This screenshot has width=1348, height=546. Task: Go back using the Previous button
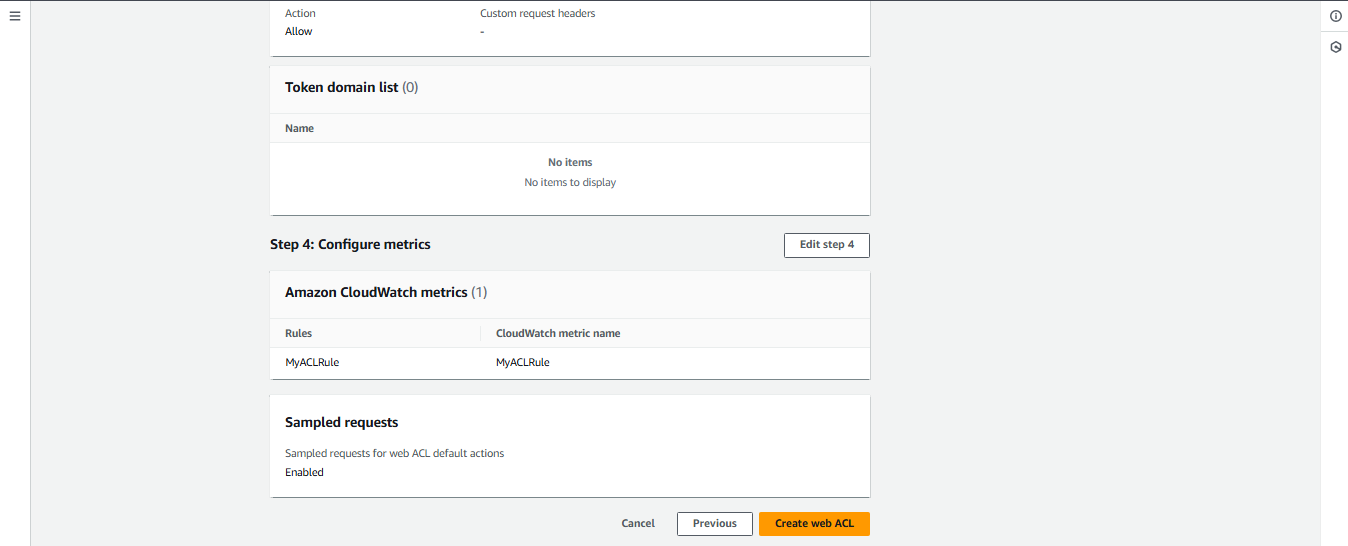click(714, 523)
